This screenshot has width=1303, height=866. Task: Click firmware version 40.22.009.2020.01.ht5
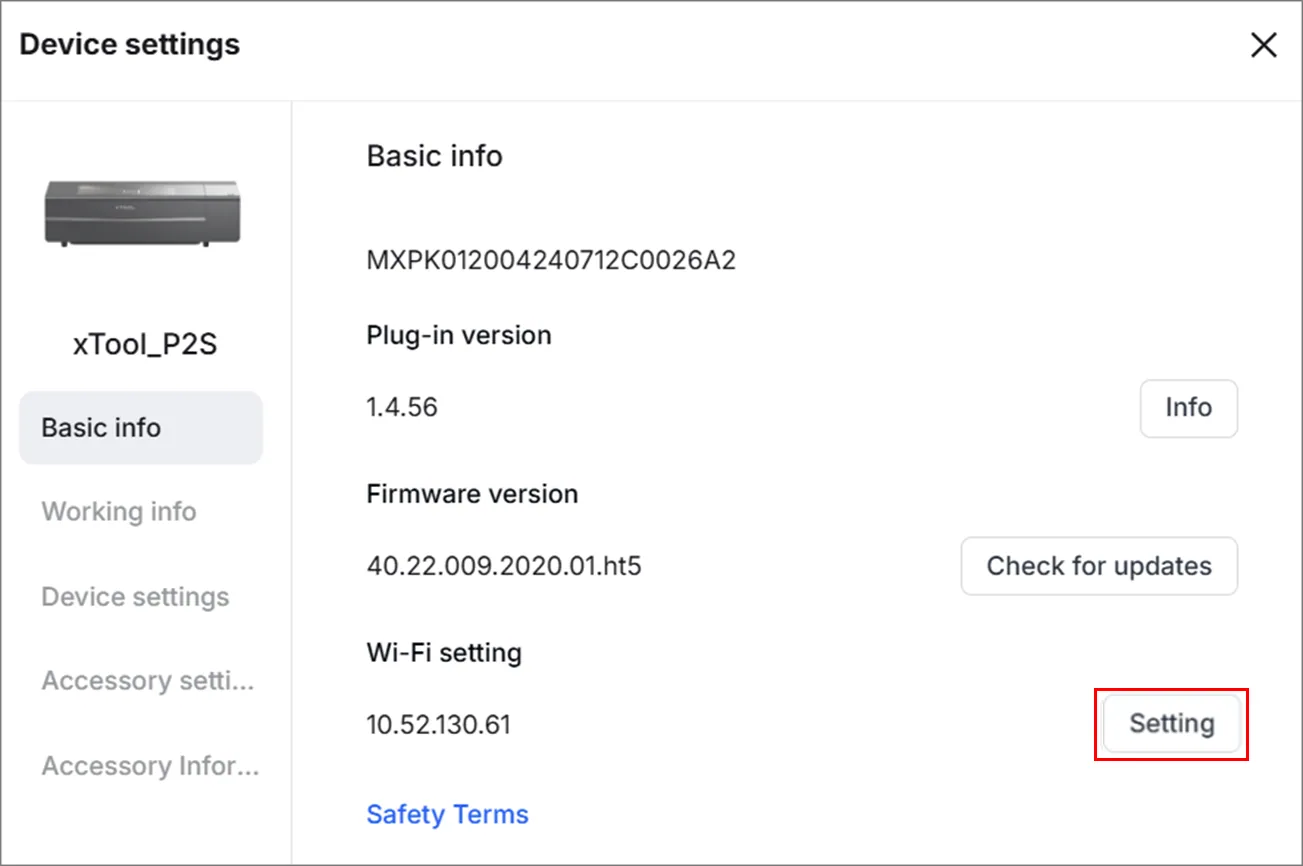tap(504, 567)
